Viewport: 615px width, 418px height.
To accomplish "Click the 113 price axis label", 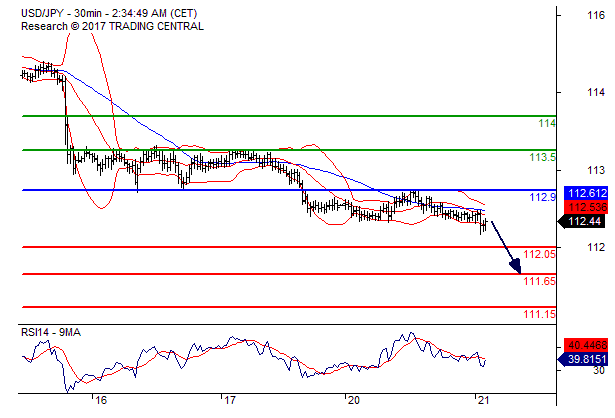I will coord(596,170).
